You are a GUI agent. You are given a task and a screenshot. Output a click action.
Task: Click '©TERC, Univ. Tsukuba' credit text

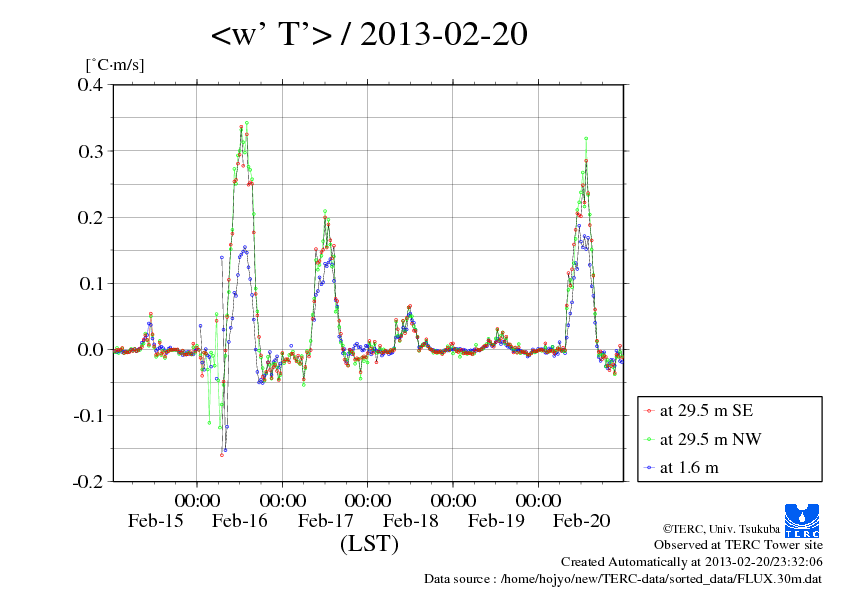pyautogui.click(x=721, y=528)
